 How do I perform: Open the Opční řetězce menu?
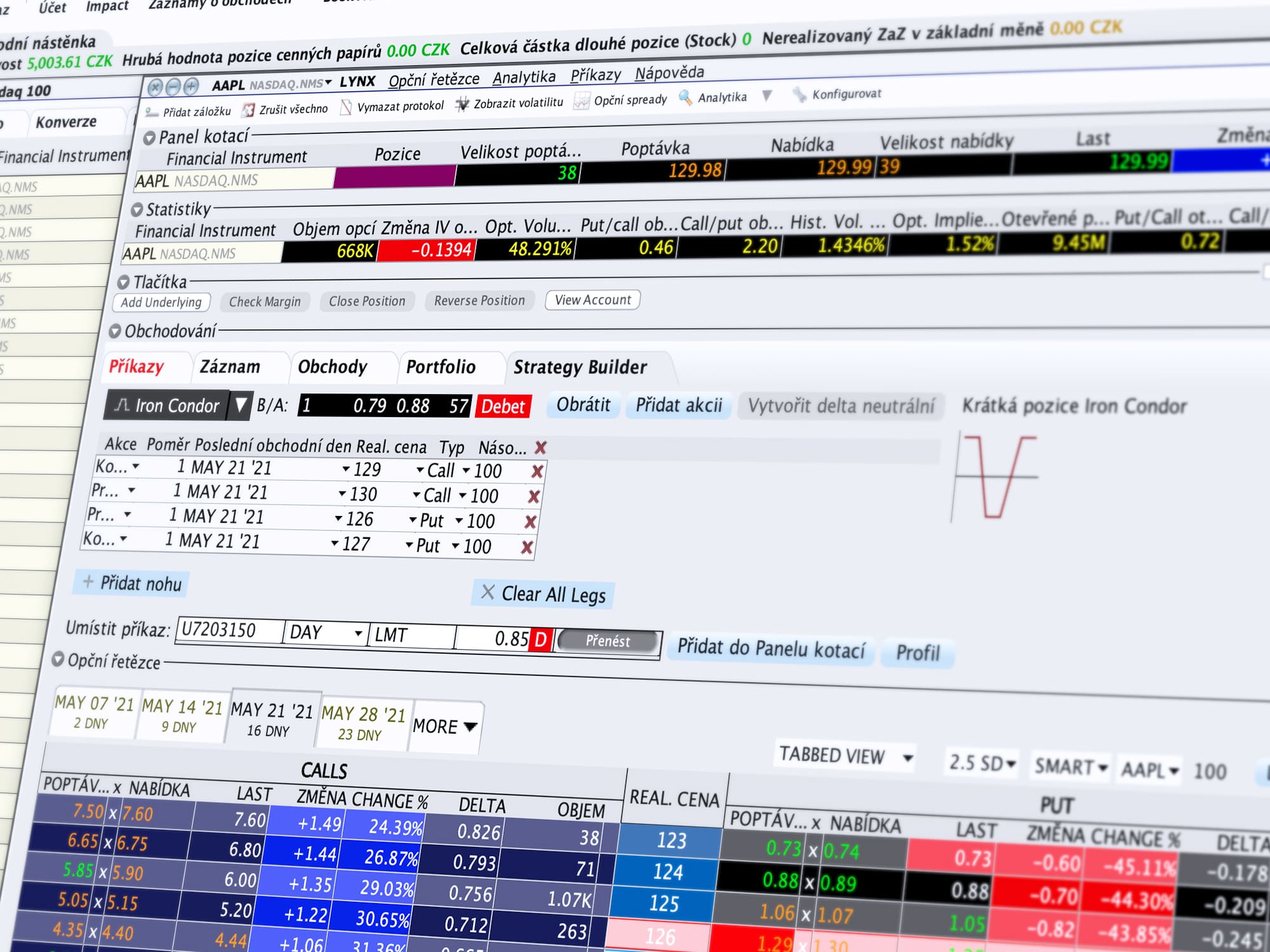point(434,80)
